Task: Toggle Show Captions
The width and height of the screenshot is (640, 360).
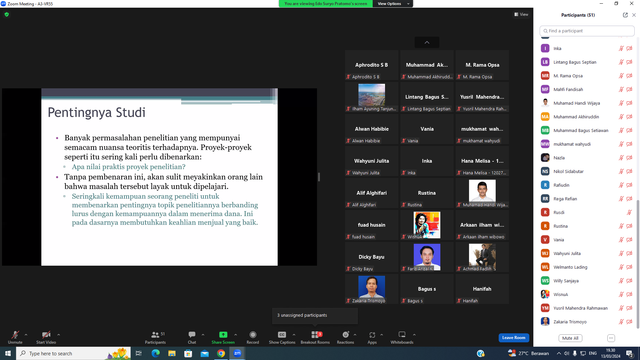Action: pos(282,337)
